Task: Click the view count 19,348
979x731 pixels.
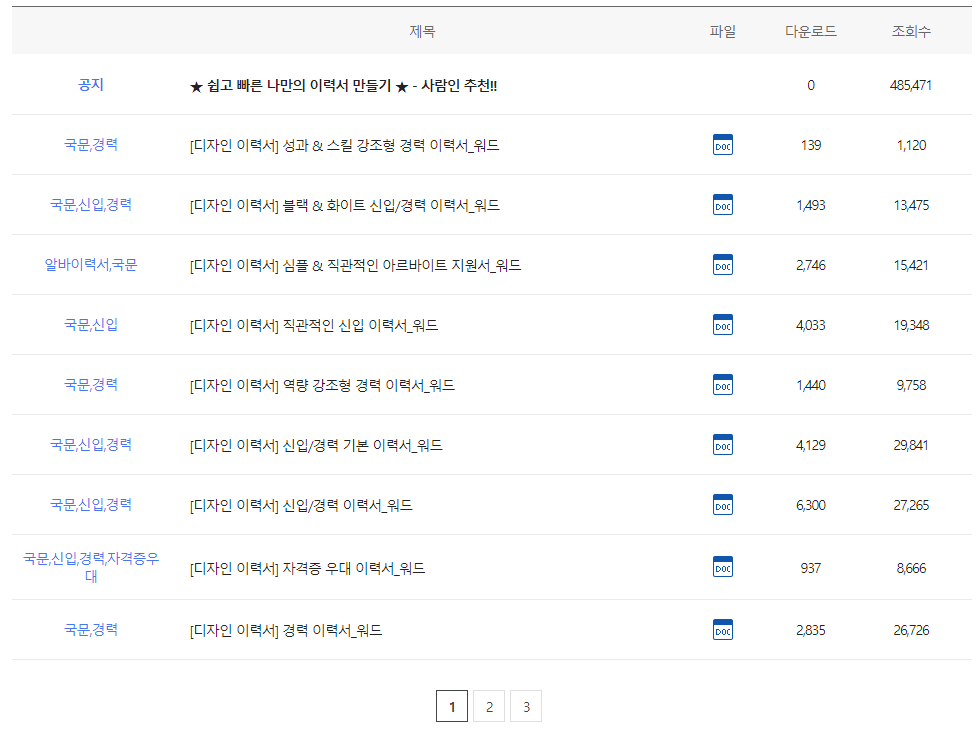Action: tap(911, 325)
